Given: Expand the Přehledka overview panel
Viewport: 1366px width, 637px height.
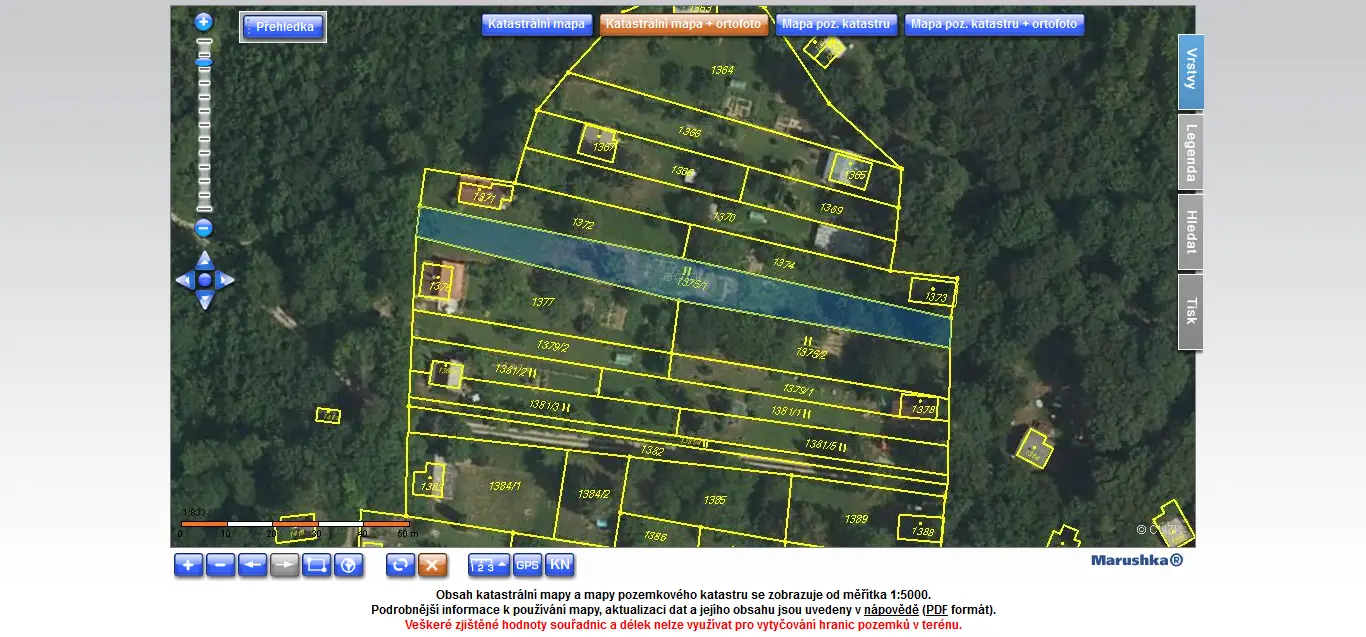Looking at the screenshot, I should (x=283, y=27).
